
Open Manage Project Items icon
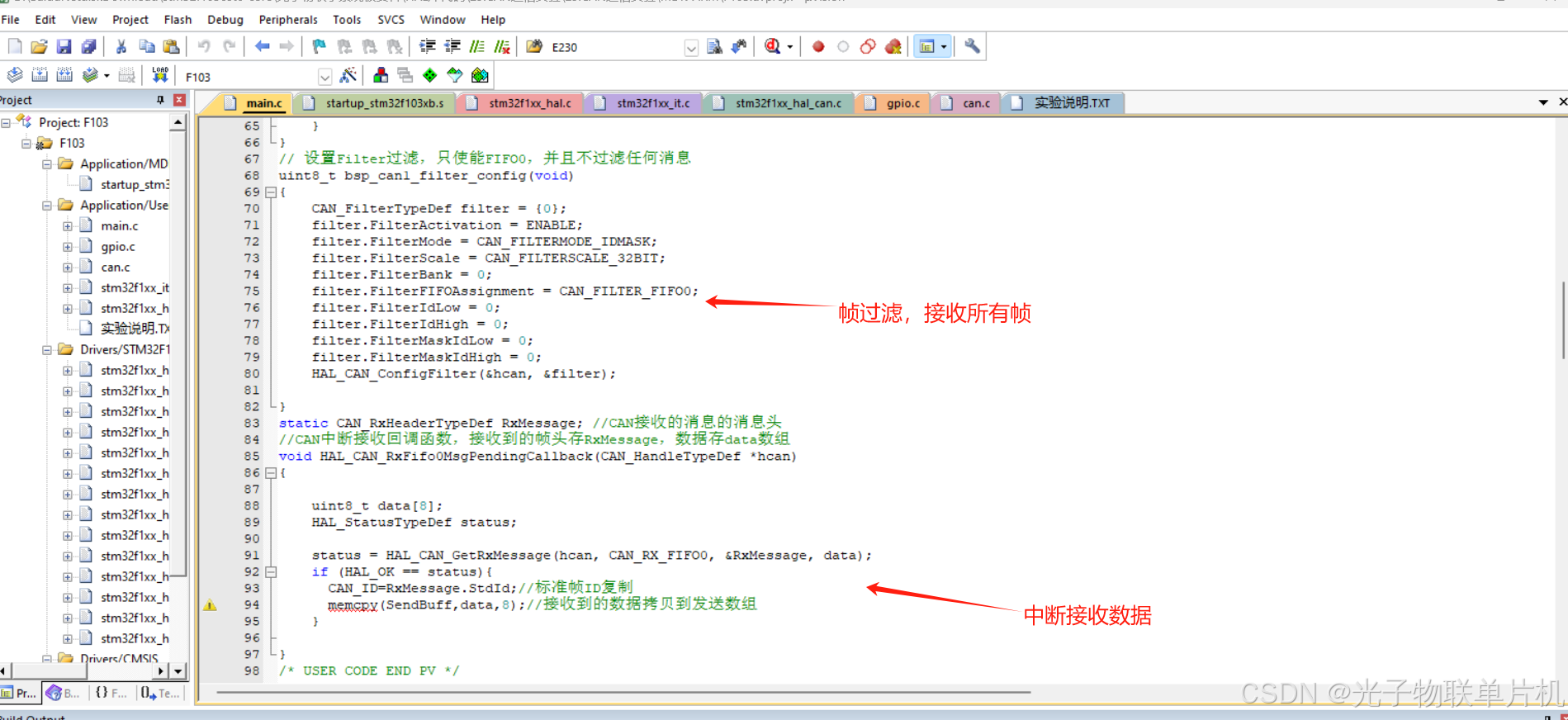coord(381,76)
